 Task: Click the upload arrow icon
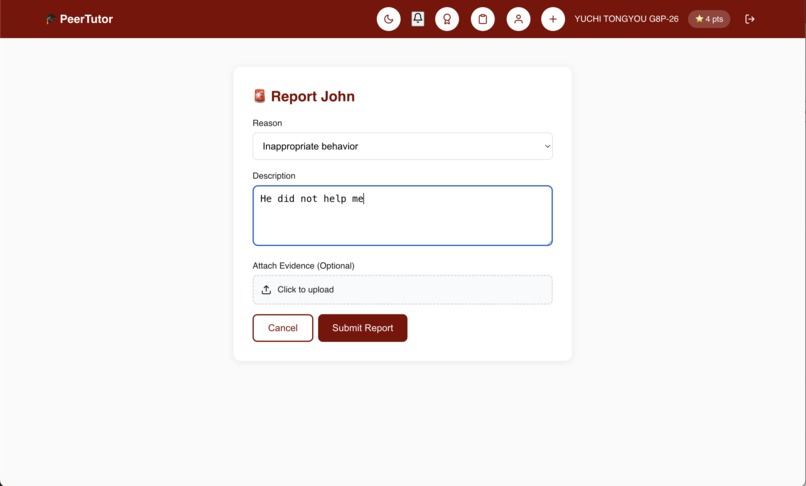(x=266, y=290)
